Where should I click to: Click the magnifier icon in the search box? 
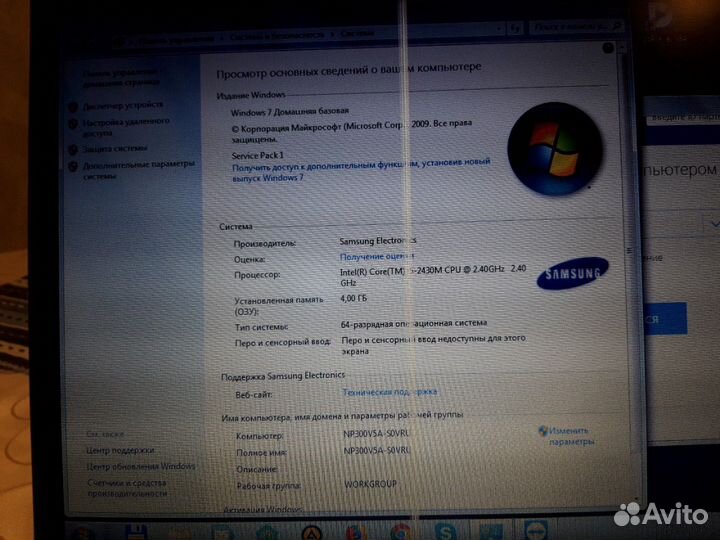tap(617, 27)
